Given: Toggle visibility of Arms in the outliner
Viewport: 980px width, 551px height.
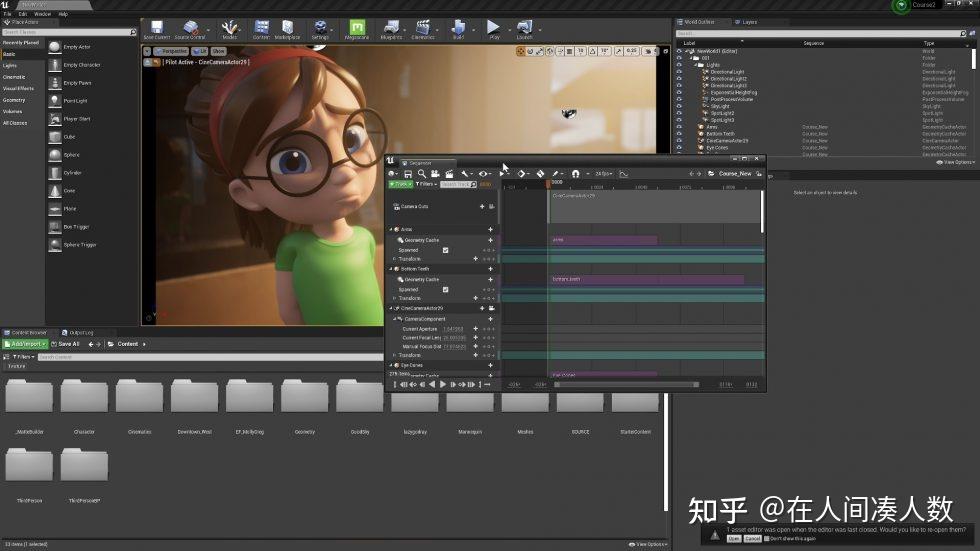Looking at the screenshot, I should click(x=679, y=127).
